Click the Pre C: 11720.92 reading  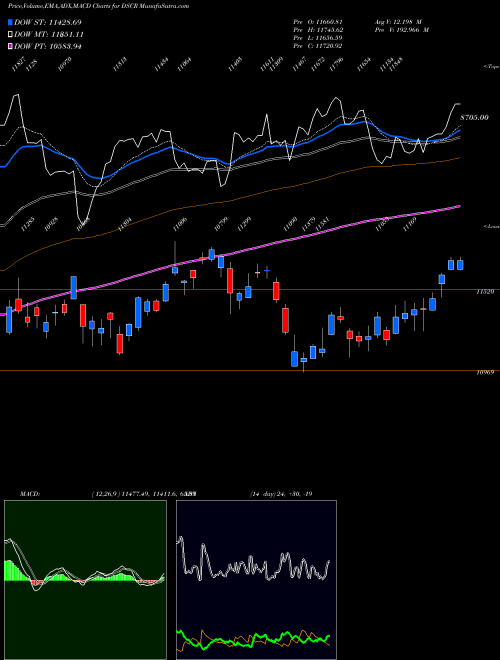318,46
